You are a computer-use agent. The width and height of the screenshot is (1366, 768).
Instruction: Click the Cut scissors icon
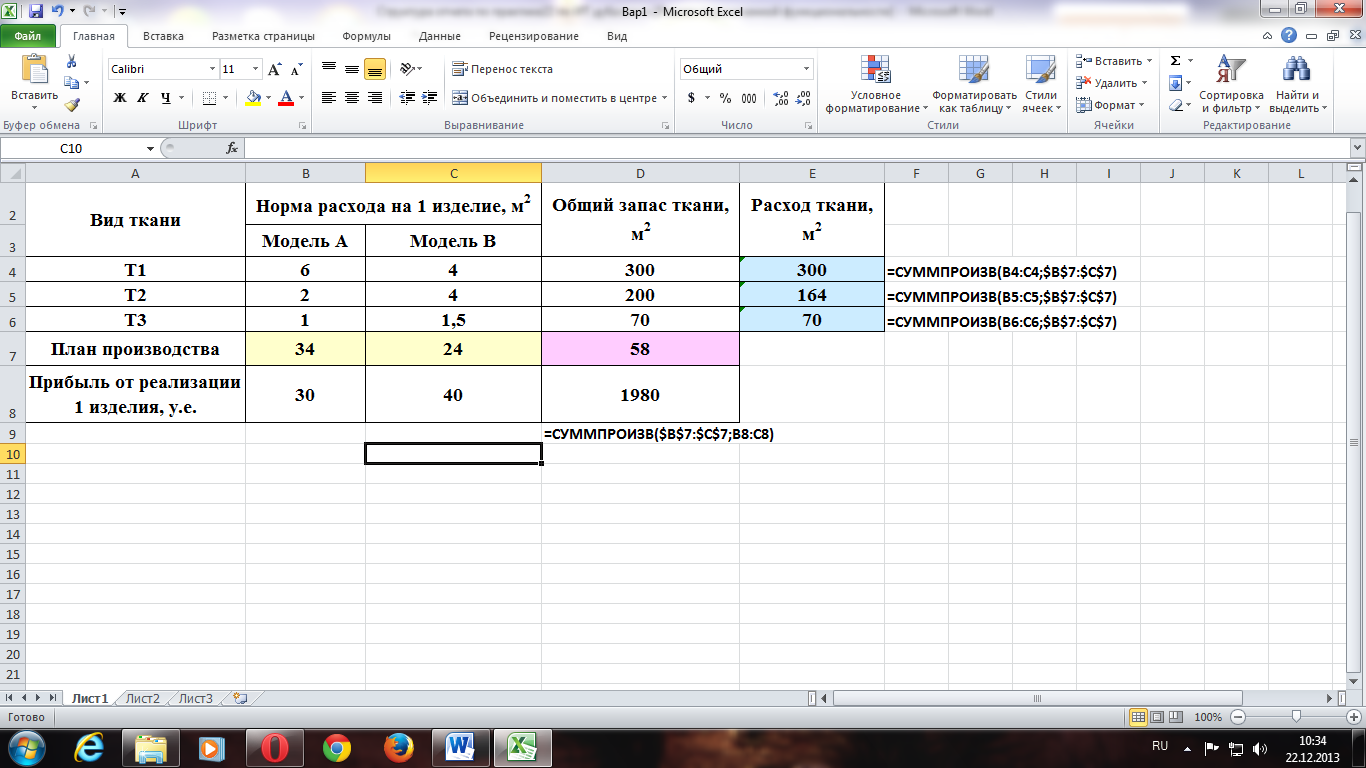pyautogui.click(x=72, y=62)
